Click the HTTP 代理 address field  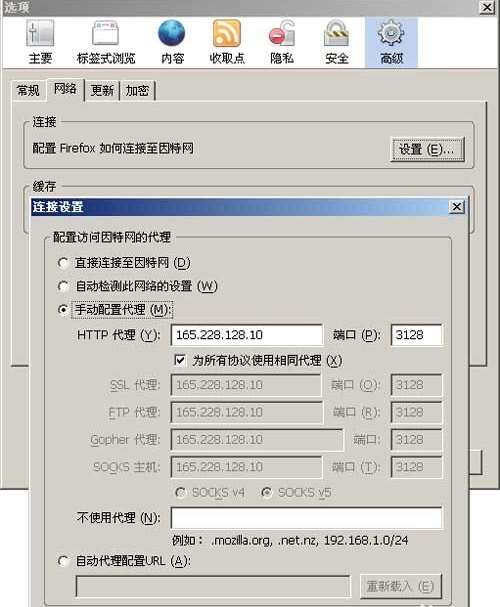(247, 335)
